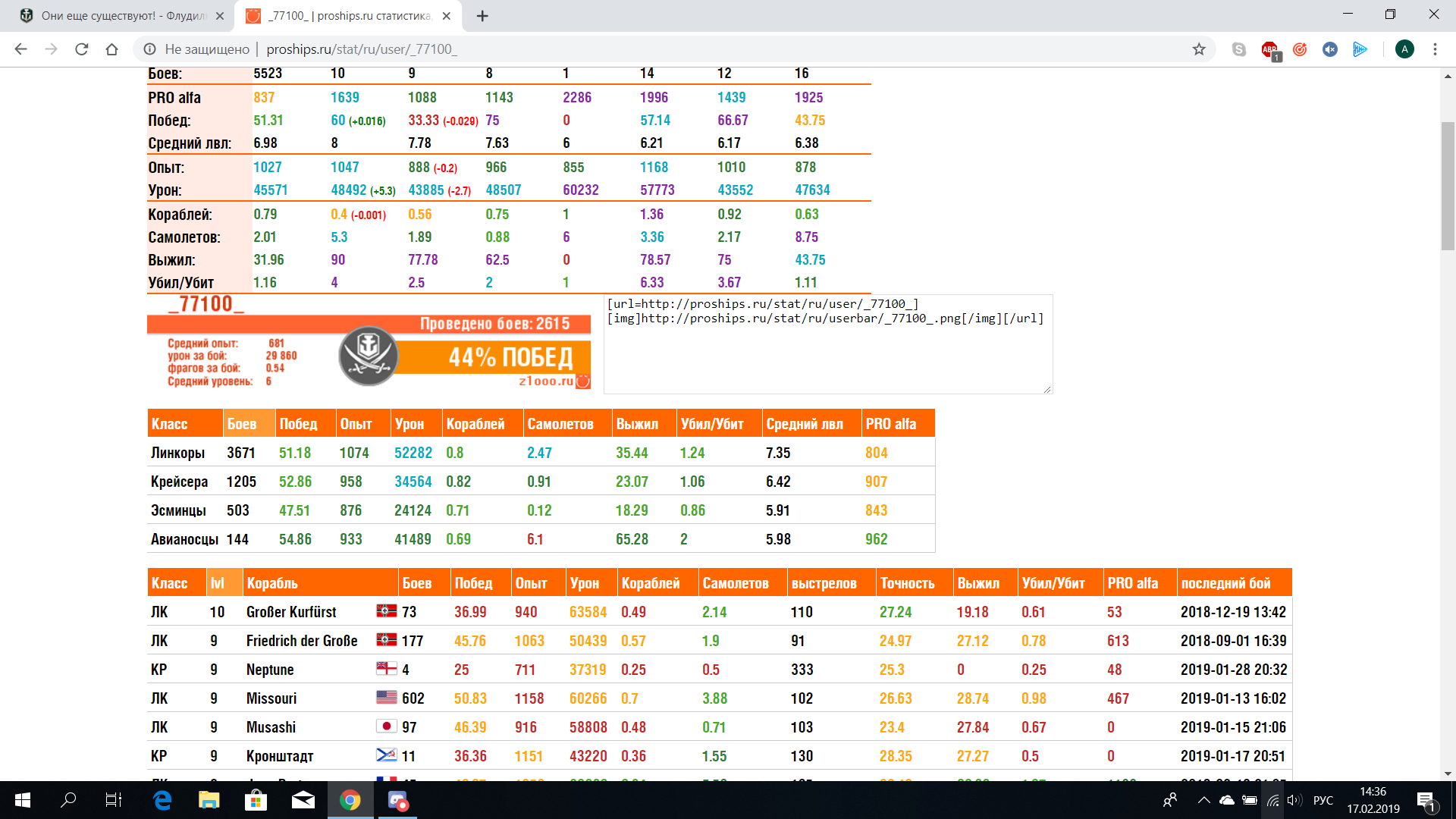Select the 'Крейсера' class row
Image resolution: width=1456 pixels, height=819 pixels.
(x=541, y=482)
